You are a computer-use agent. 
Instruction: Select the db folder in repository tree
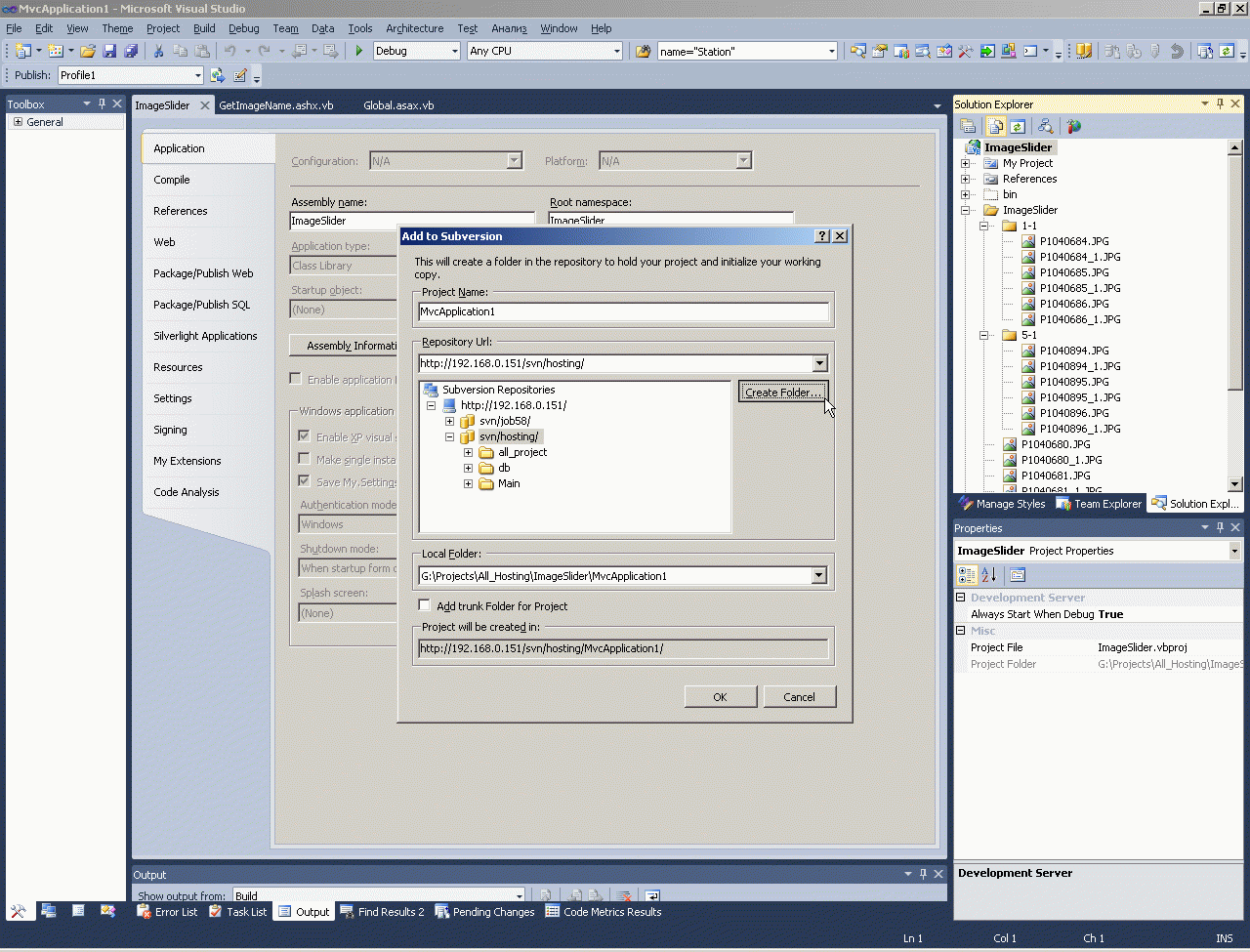click(504, 468)
